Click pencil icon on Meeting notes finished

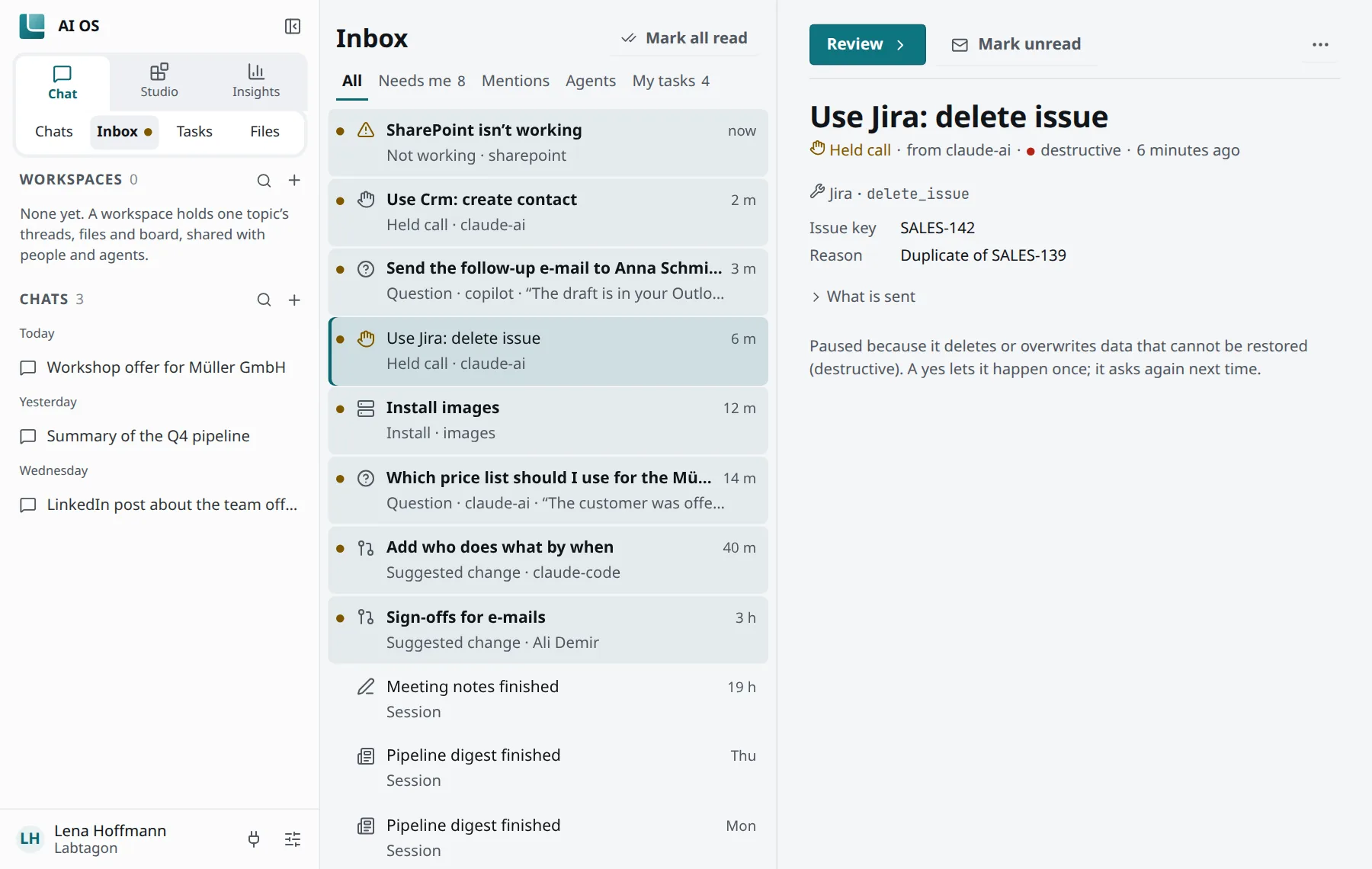click(x=366, y=687)
